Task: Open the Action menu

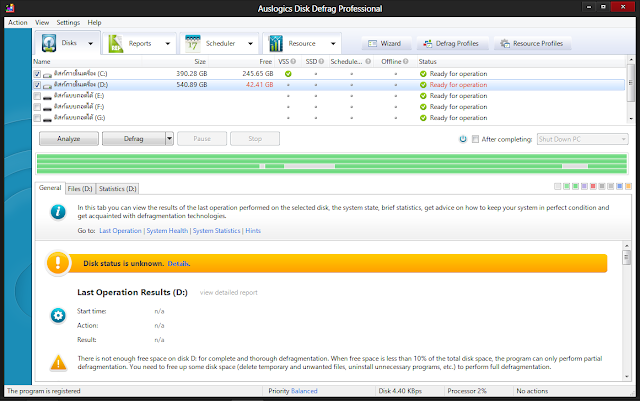Action: click(x=18, y=22)
